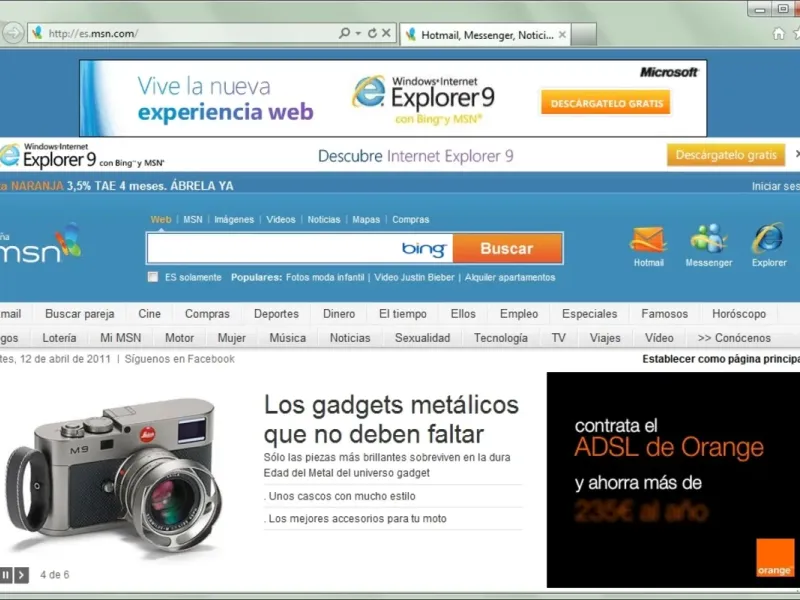Select the Imágenes search tab
The image size is (800, 600).
234,219
